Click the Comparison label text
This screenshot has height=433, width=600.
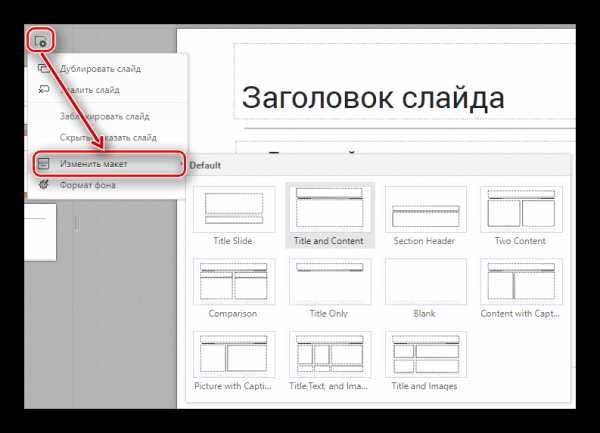[x=233, y=314]
